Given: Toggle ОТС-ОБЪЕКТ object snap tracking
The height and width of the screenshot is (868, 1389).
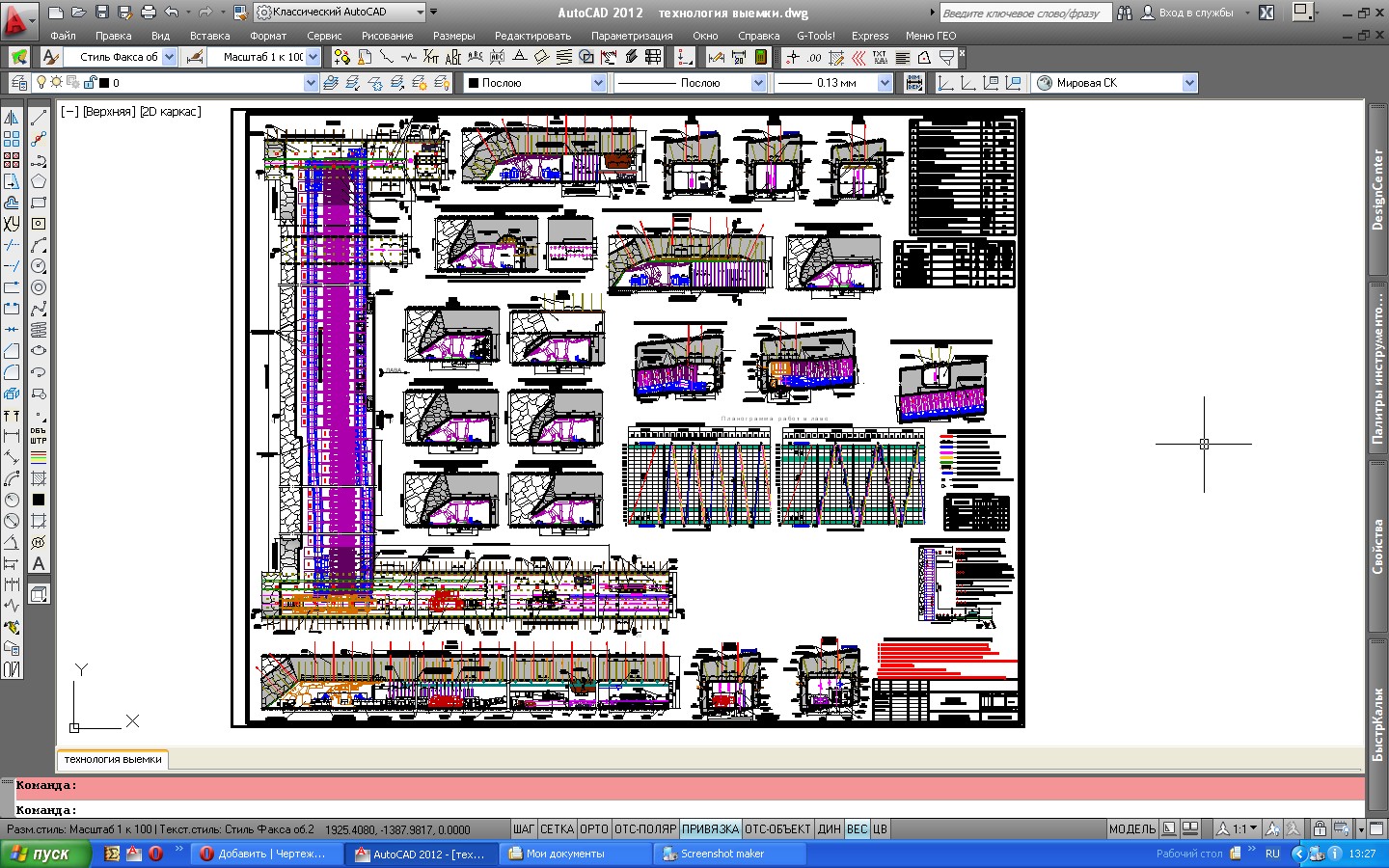Looking at the screenshot, I should pyautogui.click(x=778, y=828).
